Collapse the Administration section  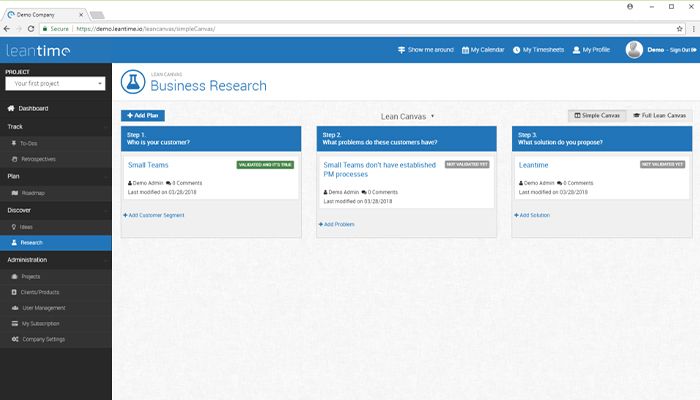pyautogui.click(x=56, y=260)
